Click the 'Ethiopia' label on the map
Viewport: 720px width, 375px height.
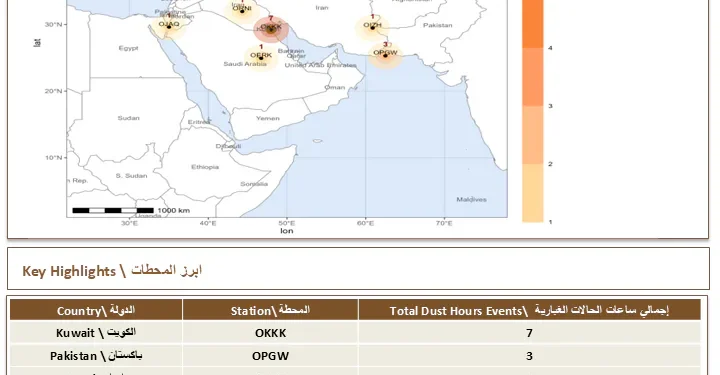pos(205,167)
